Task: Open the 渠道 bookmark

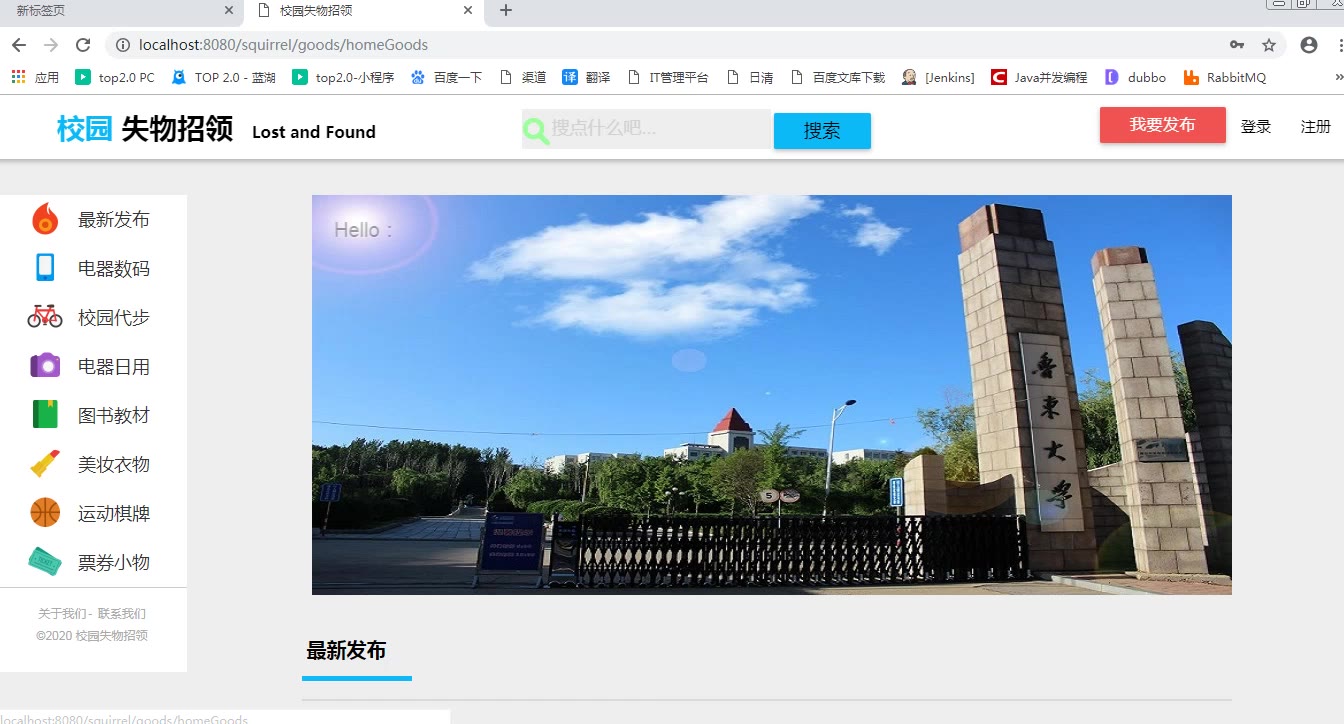Action: tap(523, 77)
